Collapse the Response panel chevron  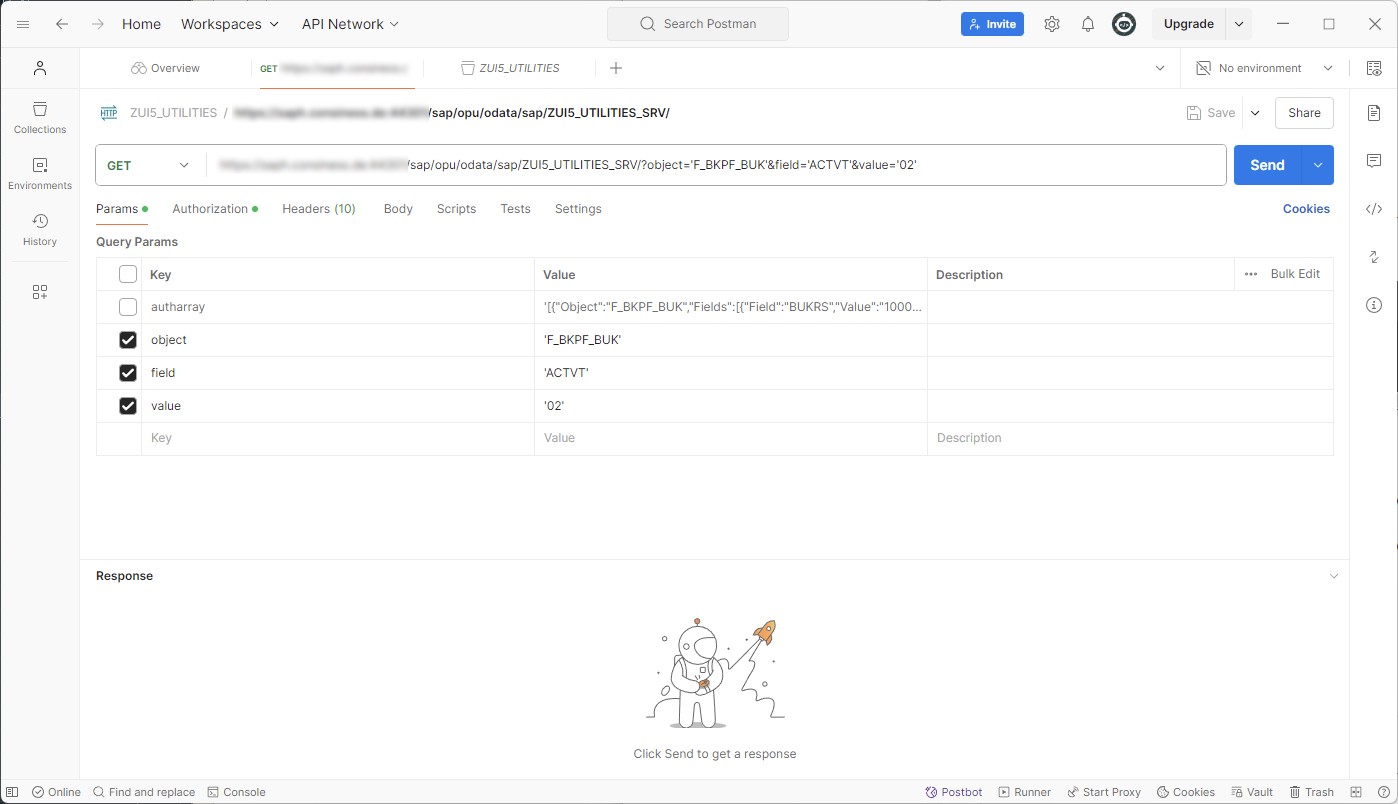coord(1333,576)
